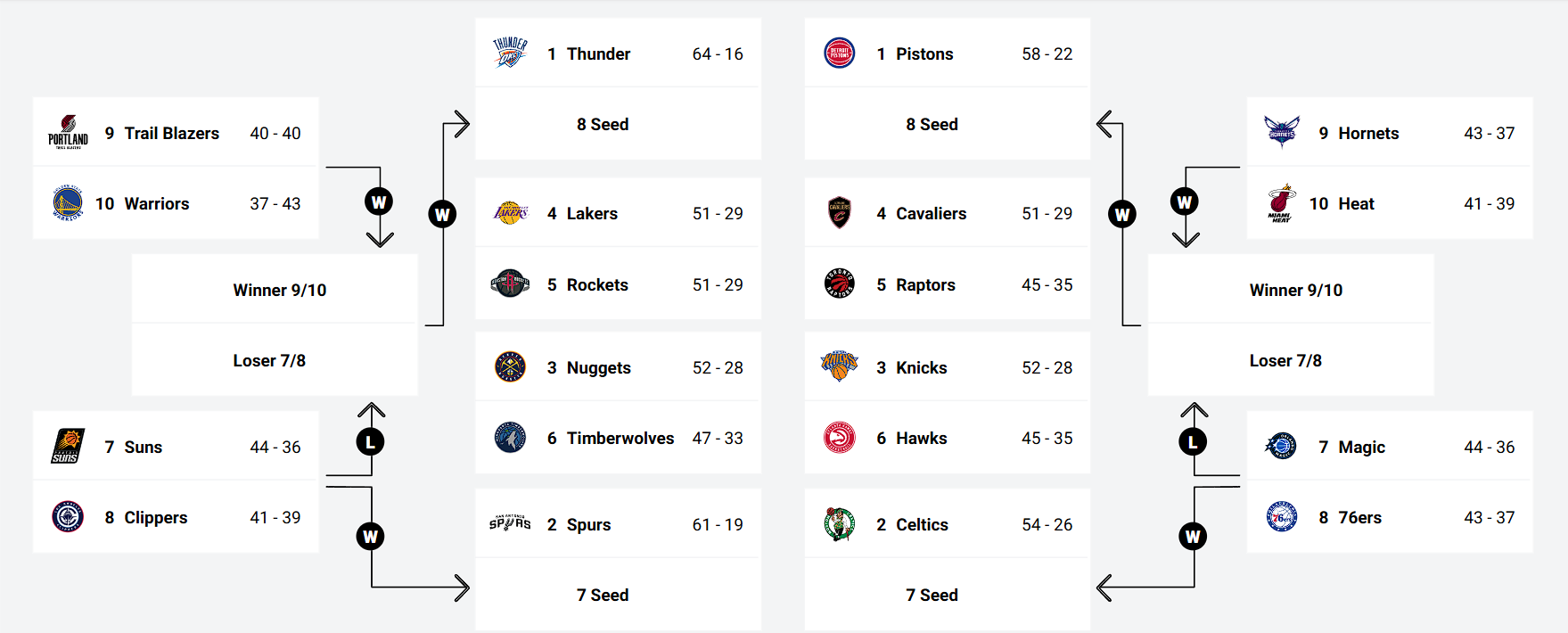Click the Warriors team logo

point(68,203)
